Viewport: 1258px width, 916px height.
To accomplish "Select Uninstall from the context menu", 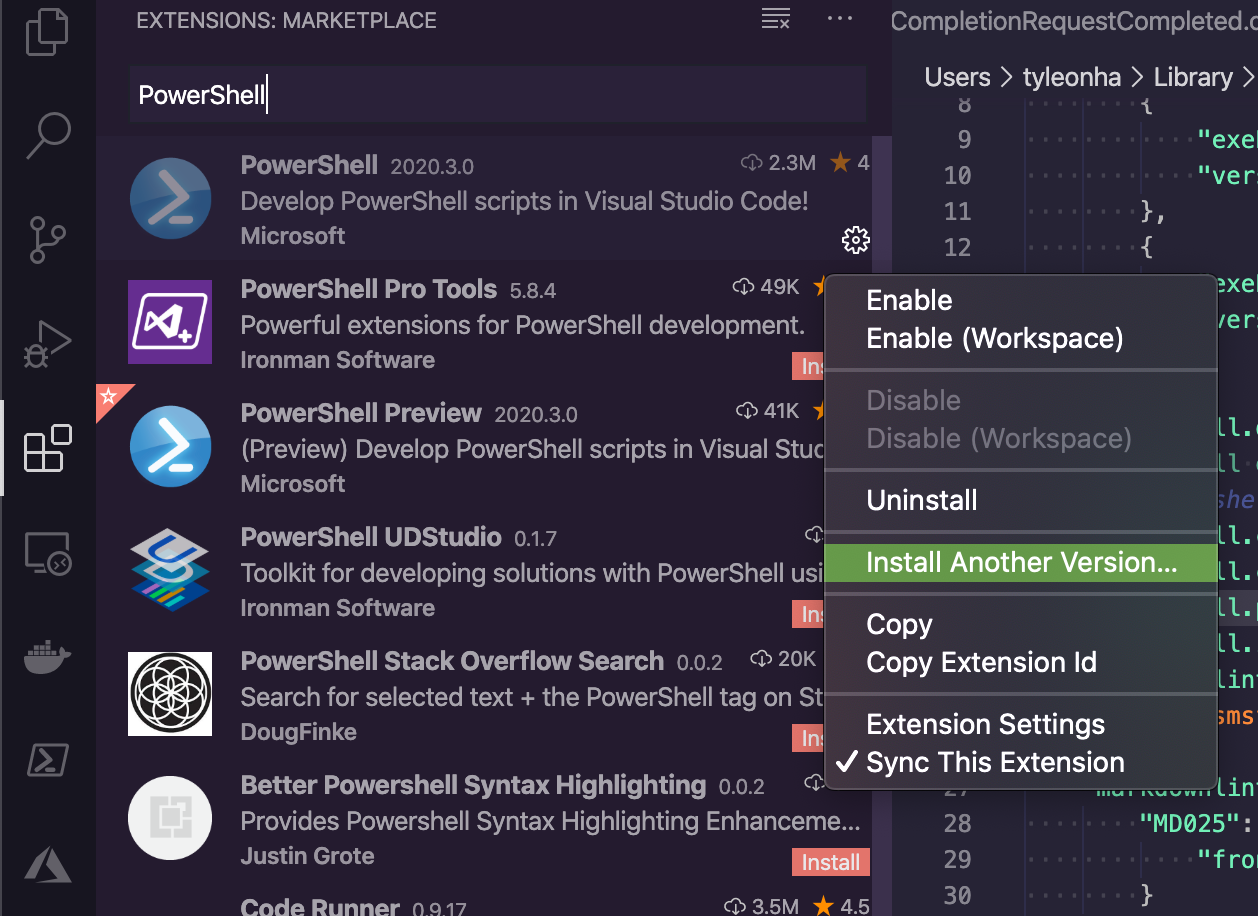I will click(x=1020, y=501).
